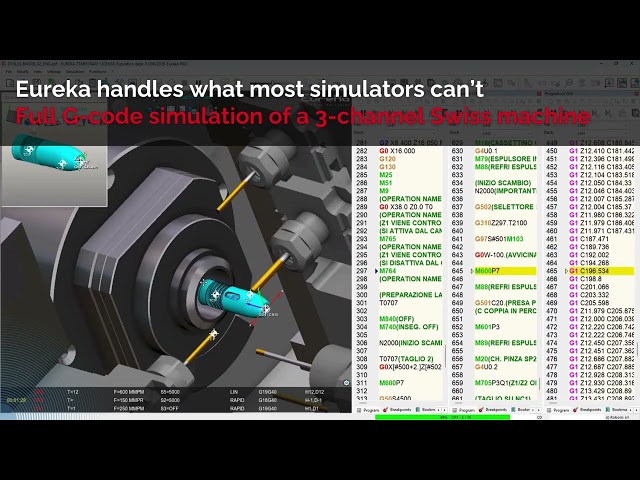This screenshot has width=640, height=480.
Task: Click status value S3=OFF
Action: (x=170, y=408)
